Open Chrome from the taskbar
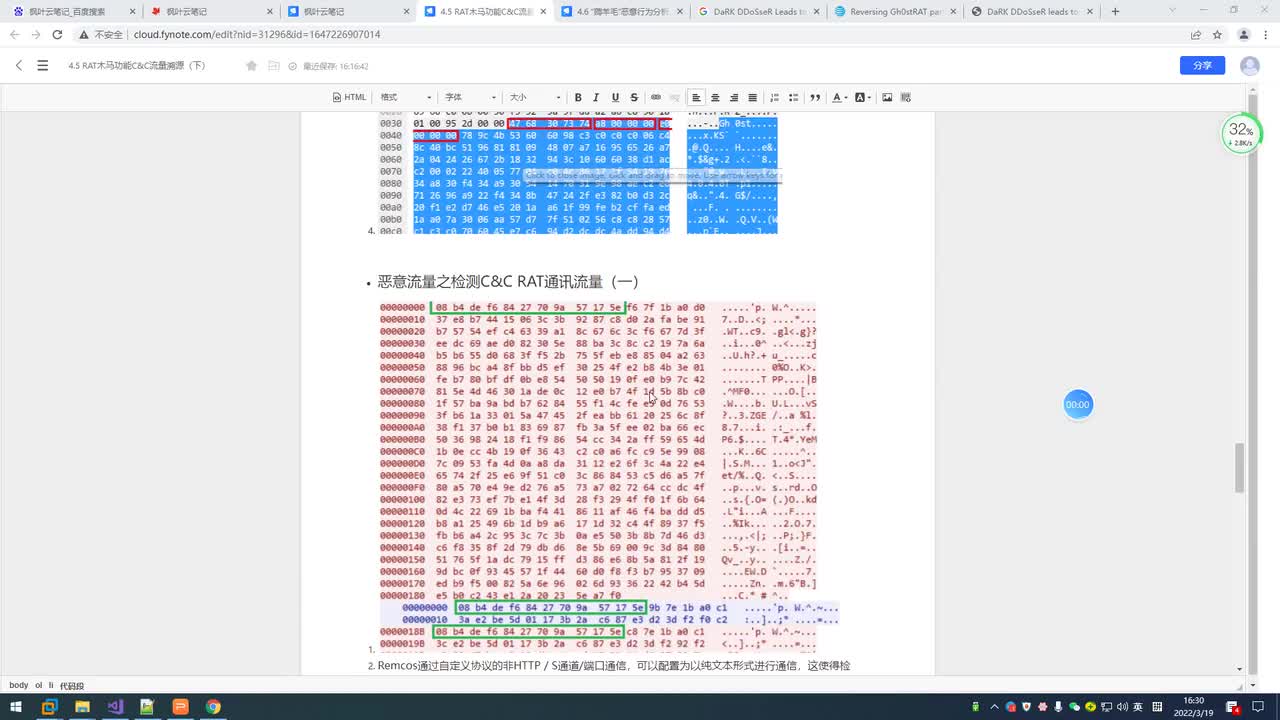The height and width of the screenshot is (720, 1280). (213, 707)
